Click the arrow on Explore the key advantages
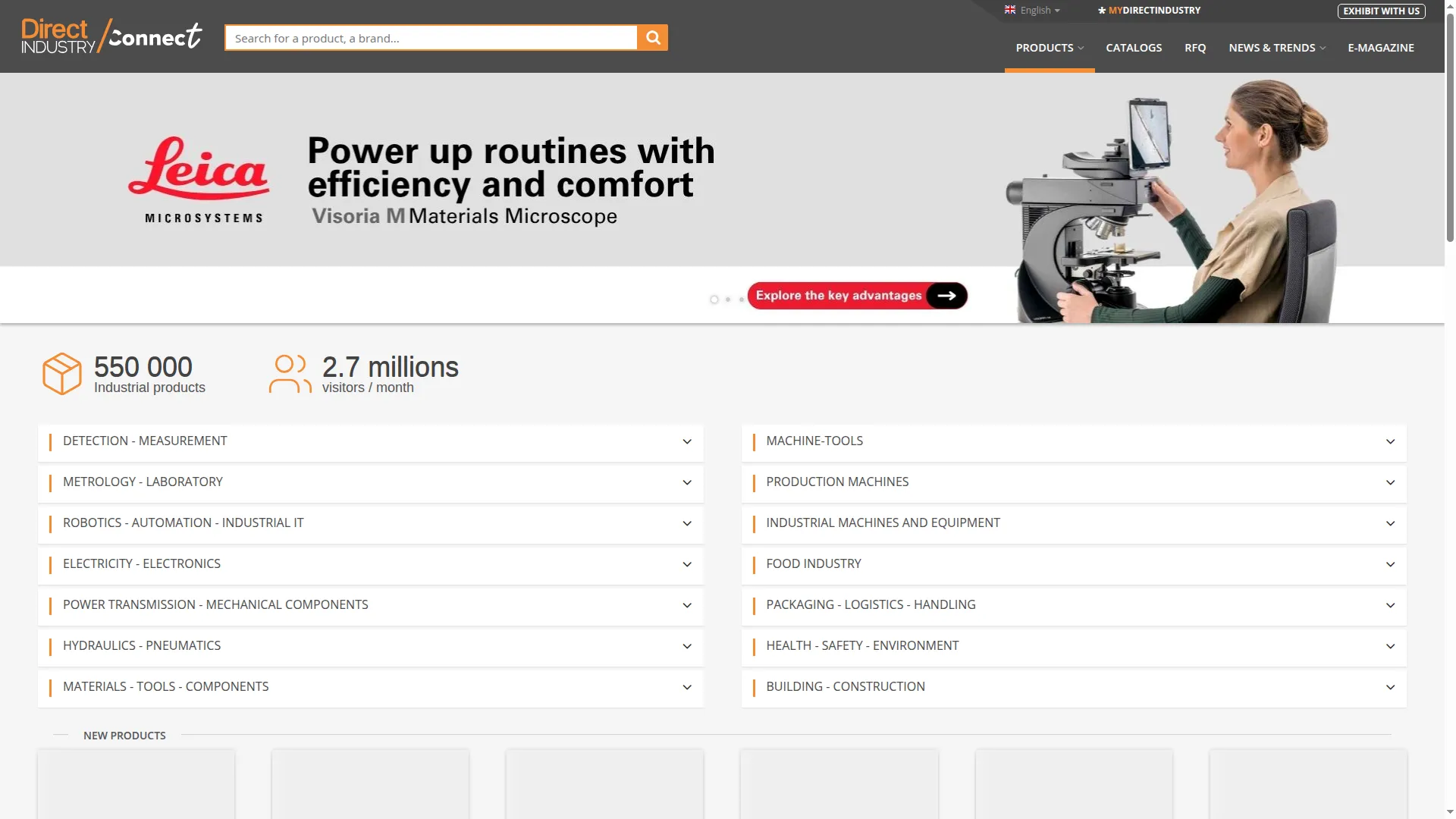The height and width of the screenshot is (819, 1456). [x=946, y=296]
